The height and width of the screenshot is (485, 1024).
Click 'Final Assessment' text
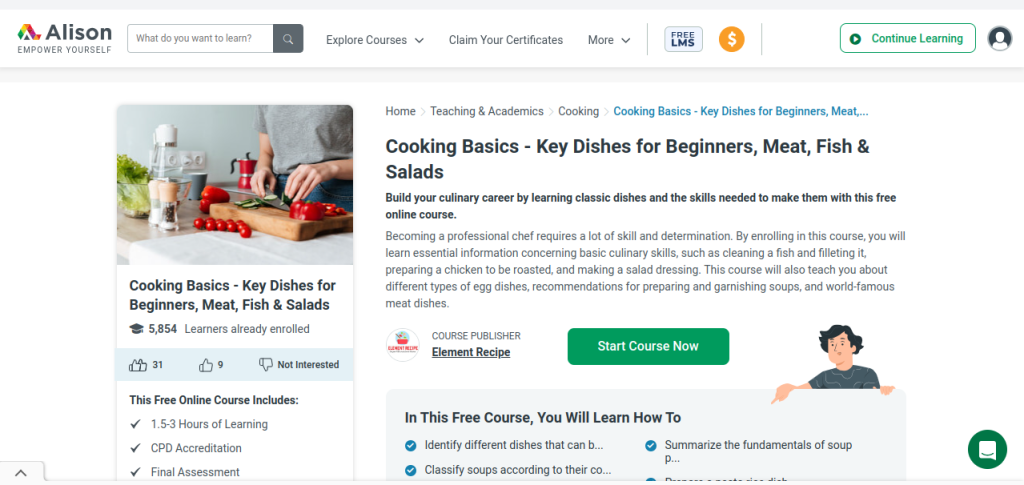(x=195, y=472)
